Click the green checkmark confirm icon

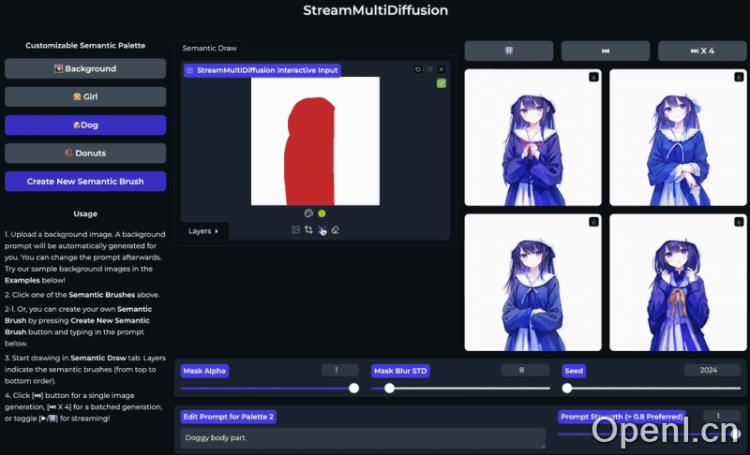[x=441, y=83]
